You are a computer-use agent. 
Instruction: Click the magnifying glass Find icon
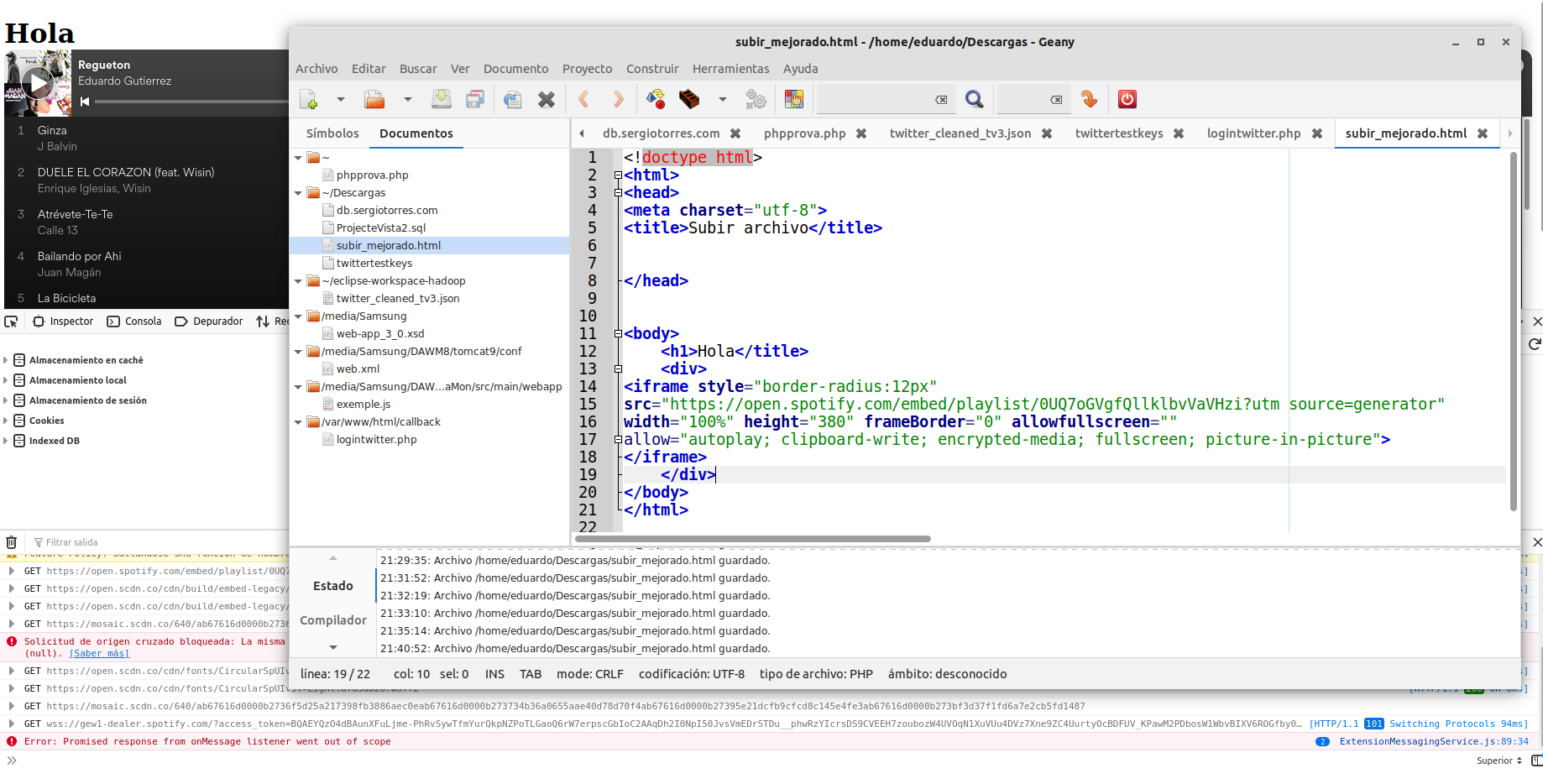975,99
